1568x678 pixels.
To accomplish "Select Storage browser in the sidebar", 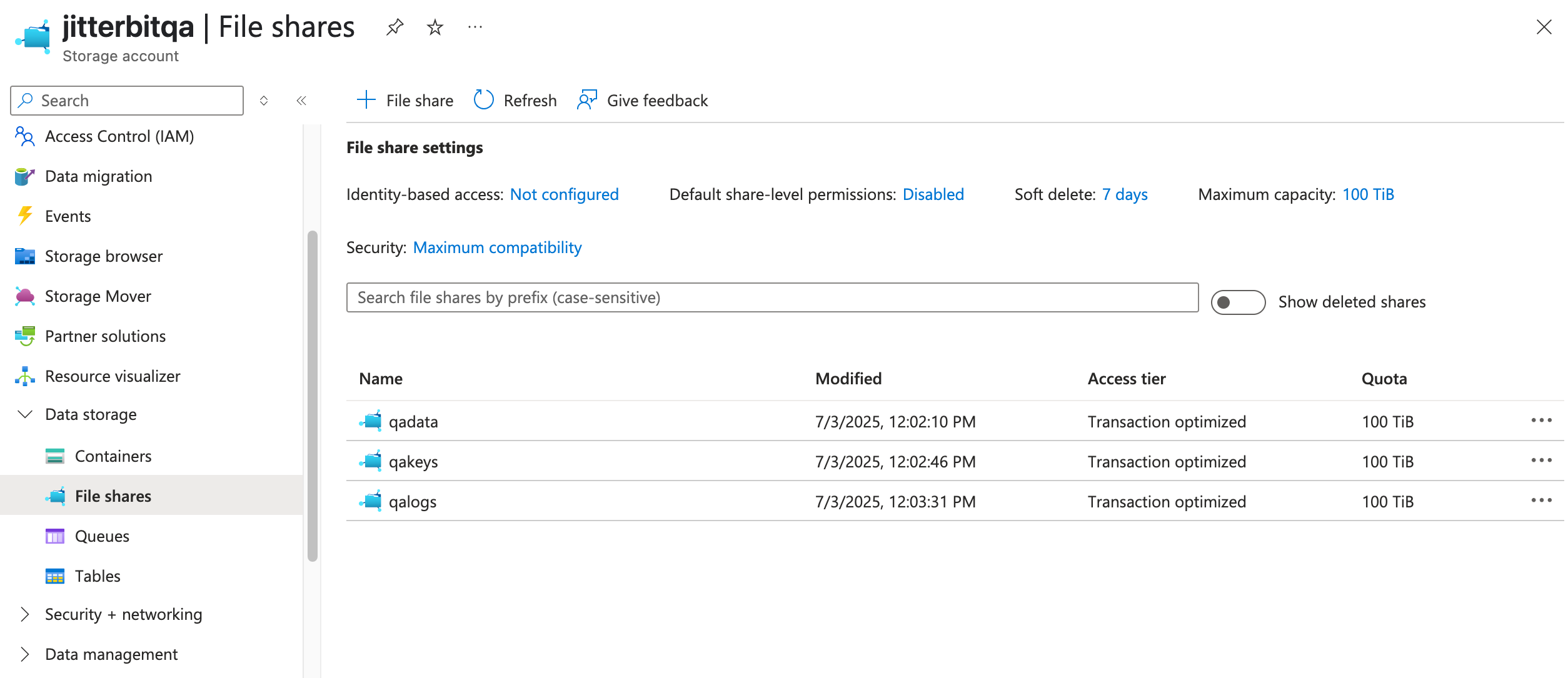I will 104,256.
